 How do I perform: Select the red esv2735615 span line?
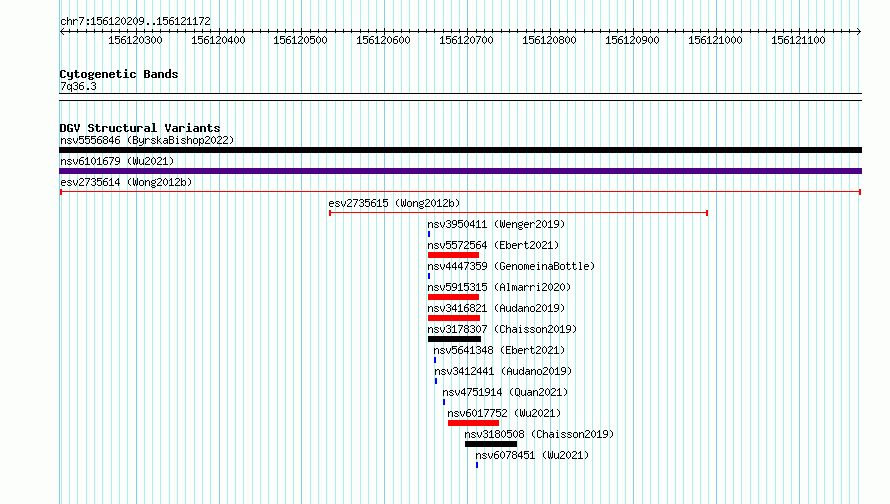click(x=518, y=213)
